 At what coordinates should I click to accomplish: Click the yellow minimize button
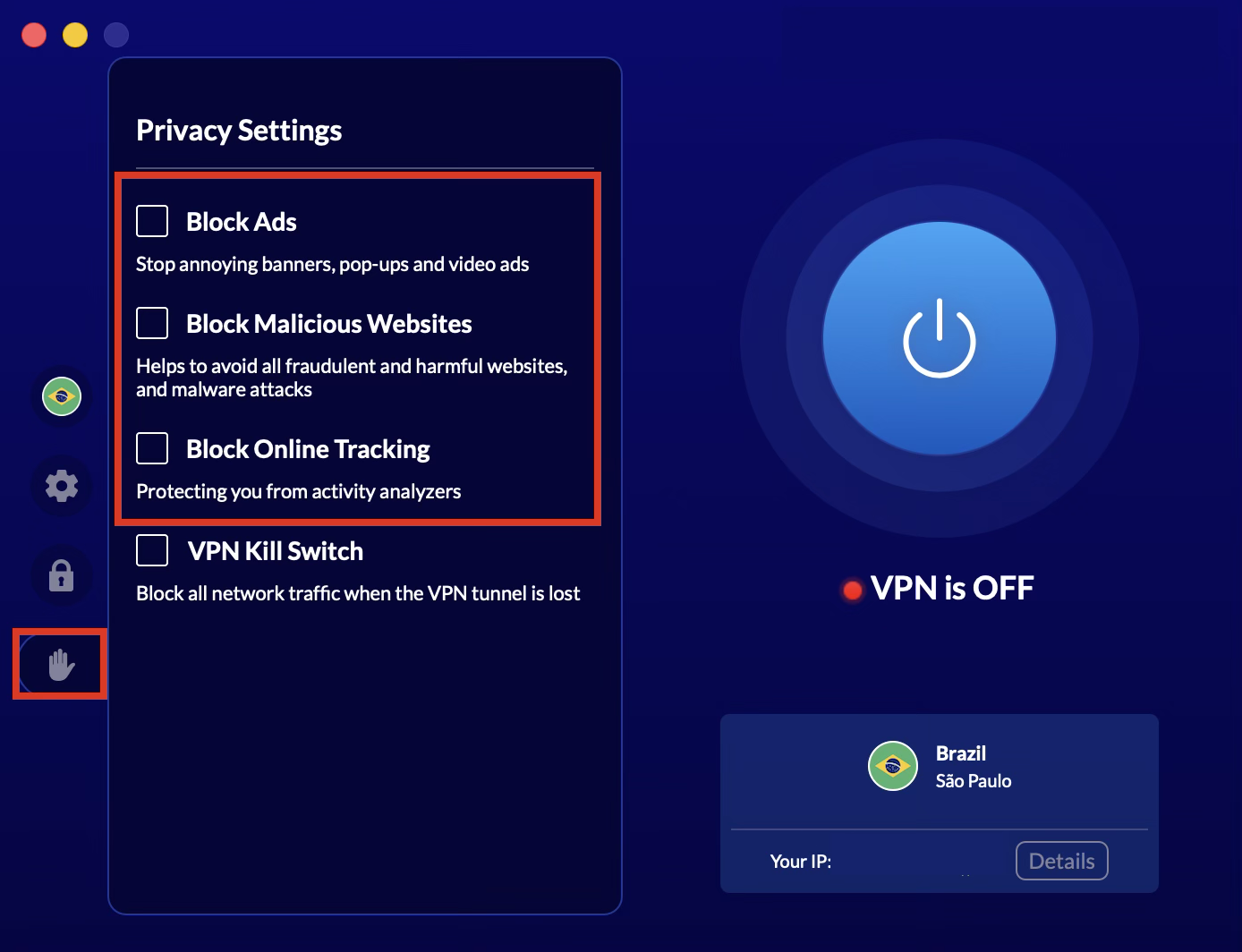[x=75, y=34]
